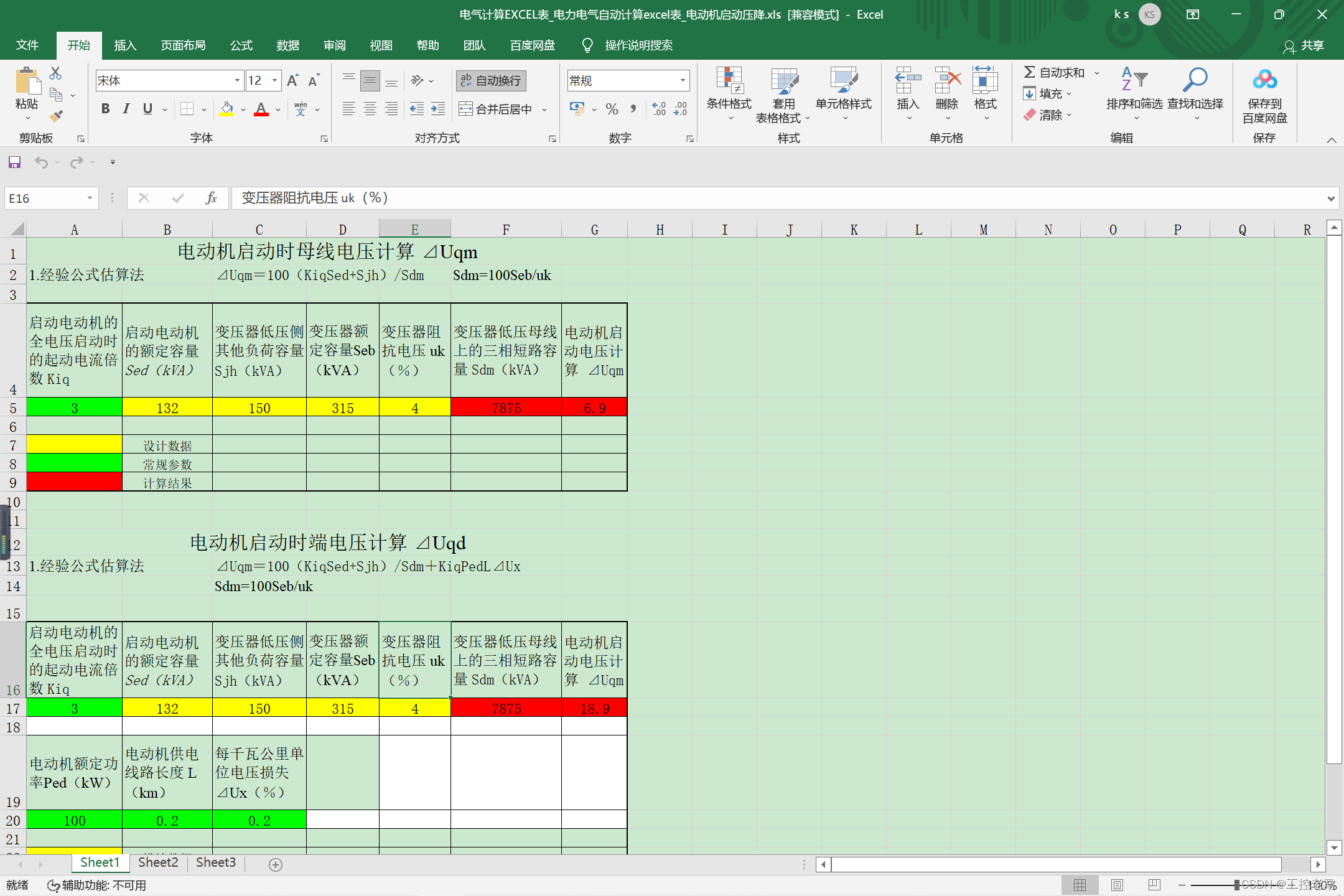This screenshot has height=896, width=1344.
Task: Open the font name dropdown 宋体
Action: coord(236,80)
